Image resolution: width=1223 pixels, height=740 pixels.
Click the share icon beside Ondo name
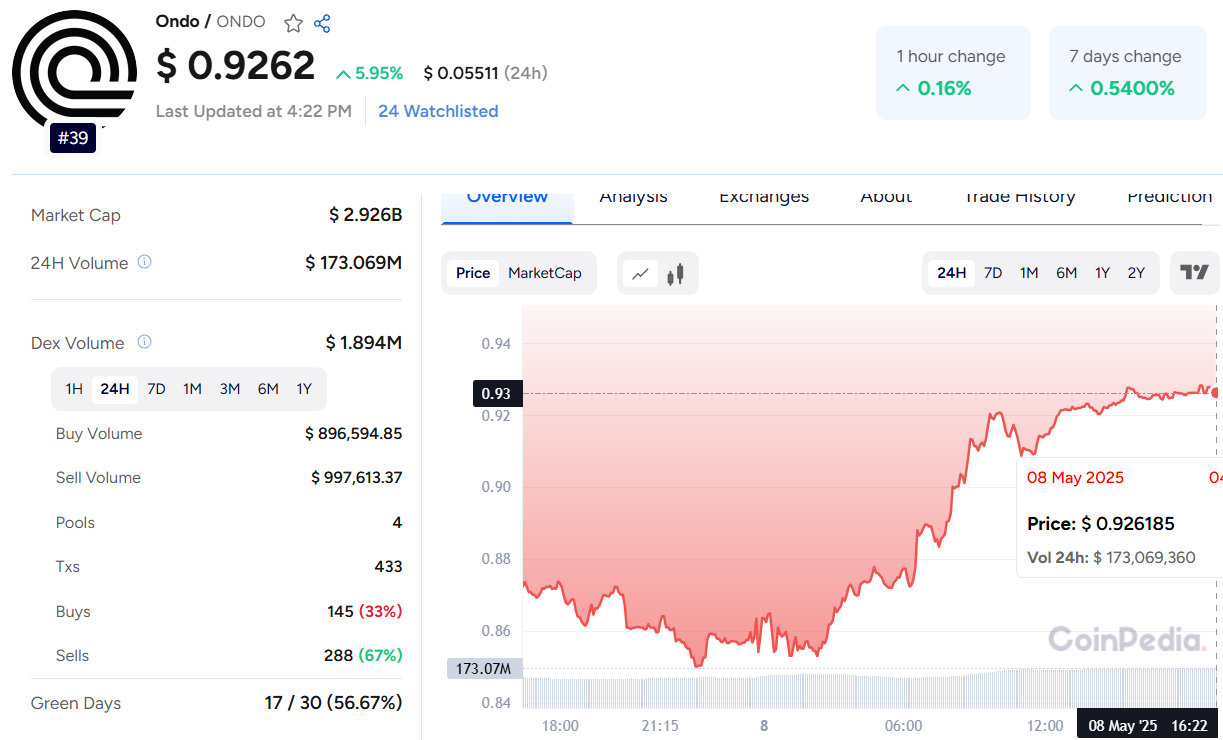click(x=322, y=23)
